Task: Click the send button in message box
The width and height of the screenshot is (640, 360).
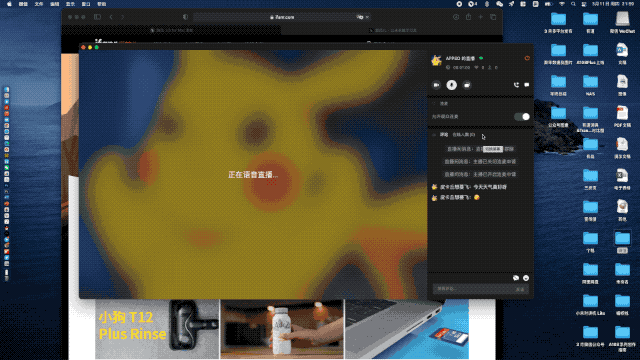Action: point(520,289)
